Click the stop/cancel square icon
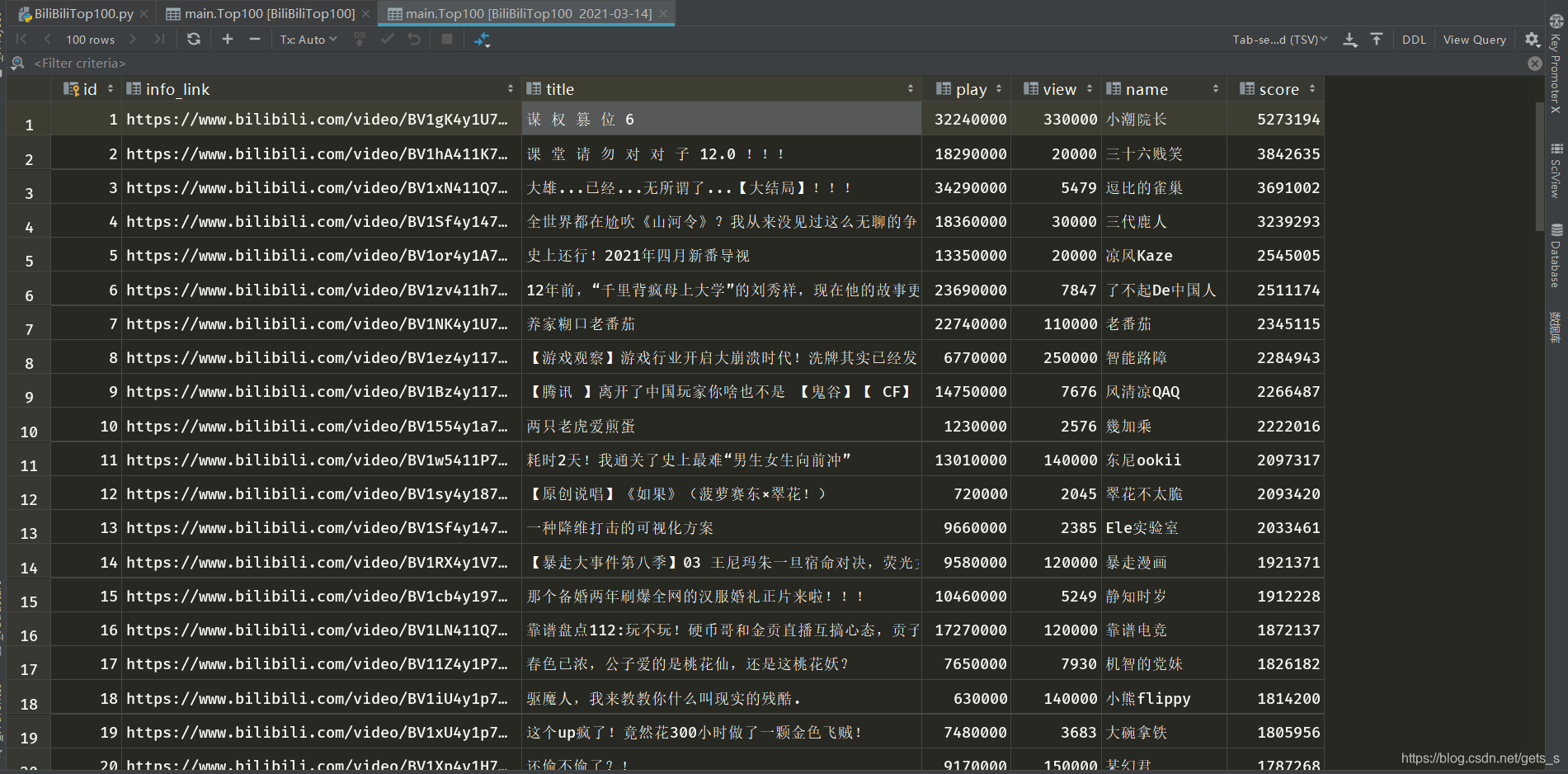 (x=447, y=39)
